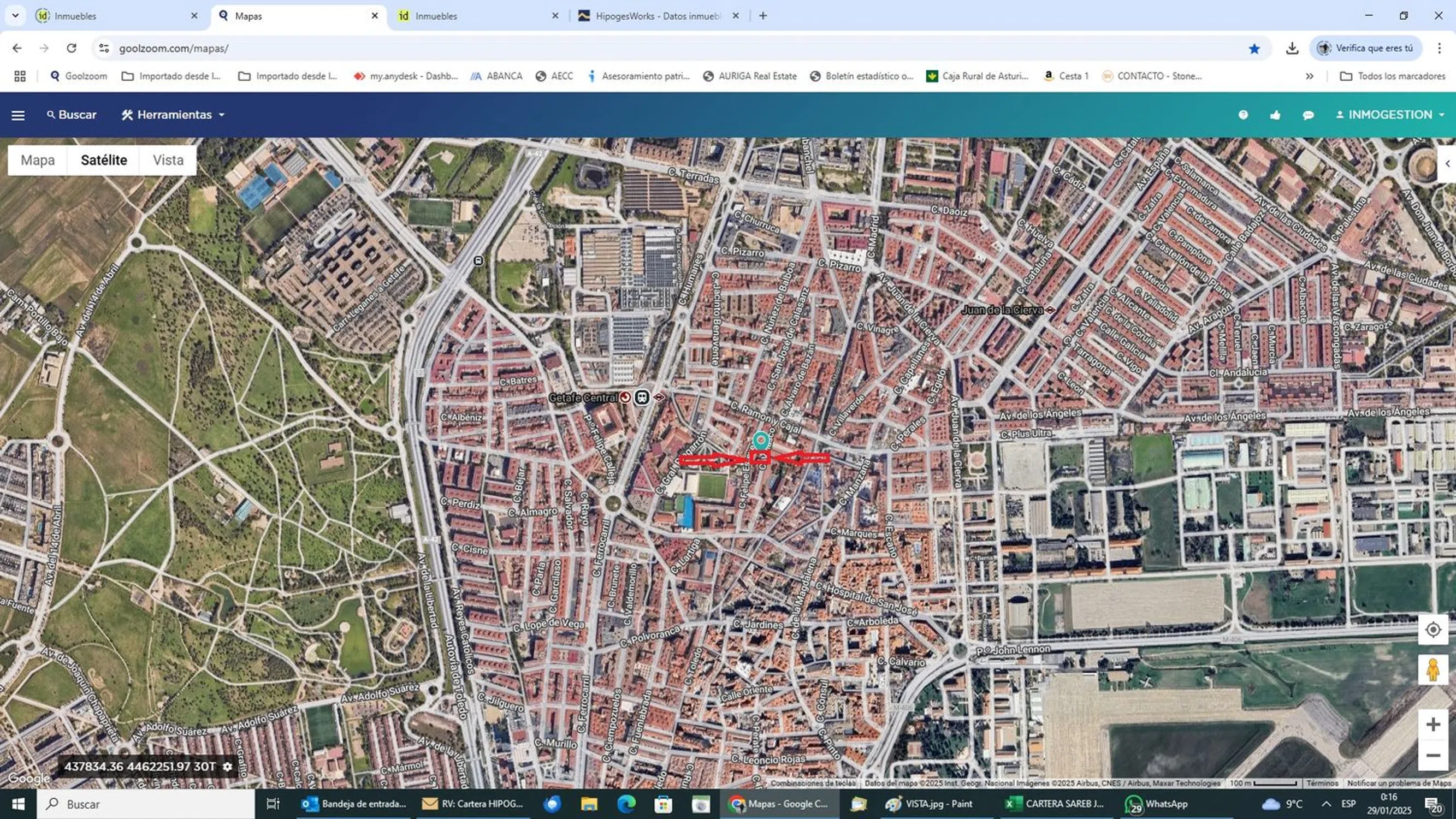Click the thumbs up icon
The image size is (1456, 819).
1275,115
